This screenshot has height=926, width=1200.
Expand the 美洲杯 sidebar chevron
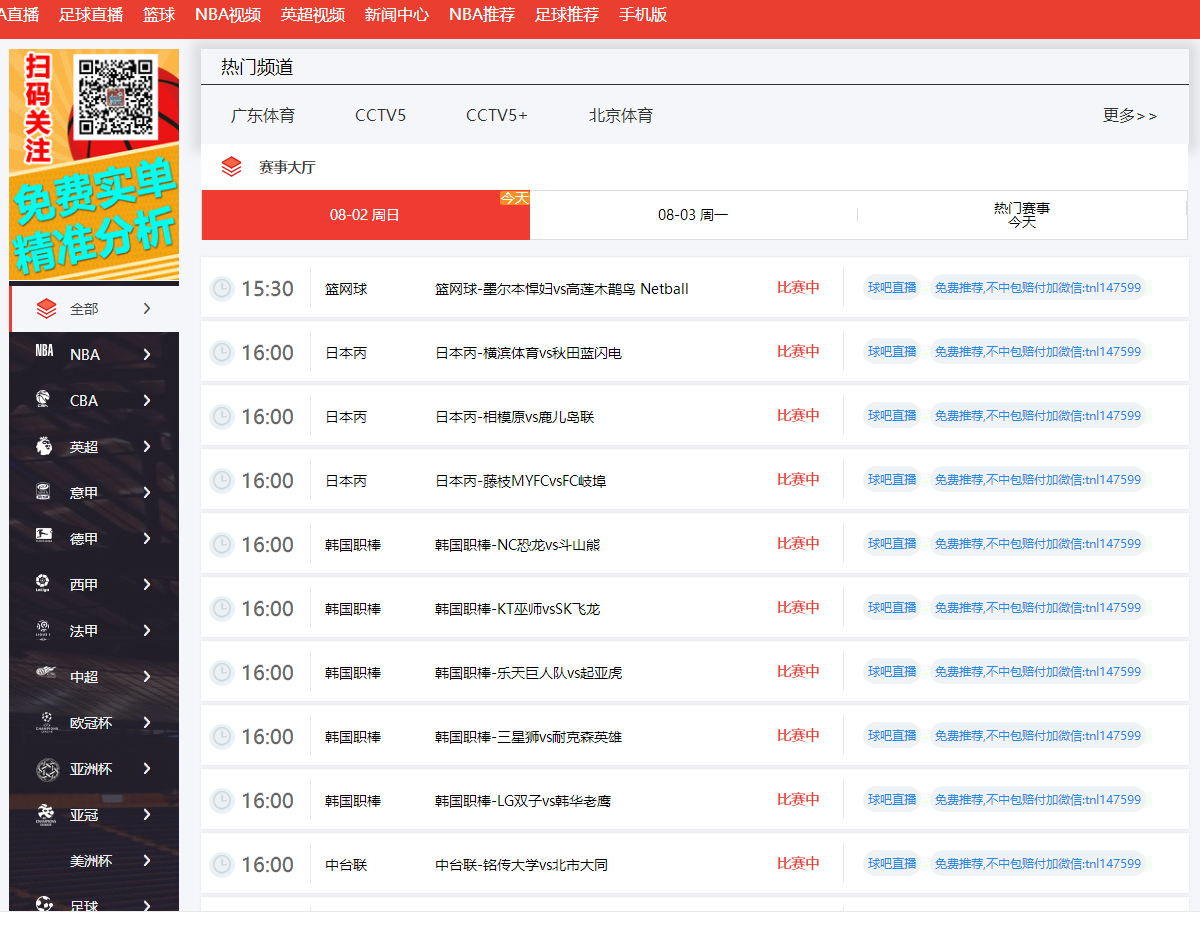[x=147, y=861]
